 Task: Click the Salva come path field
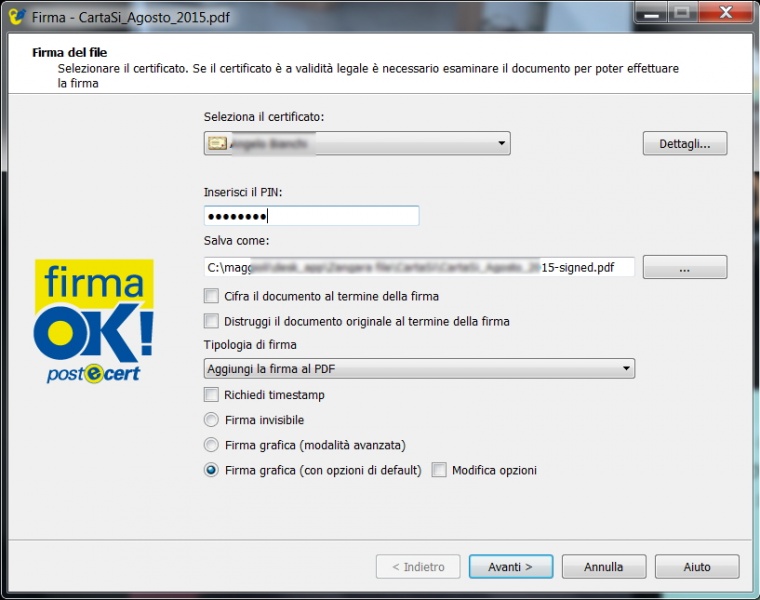419,267
